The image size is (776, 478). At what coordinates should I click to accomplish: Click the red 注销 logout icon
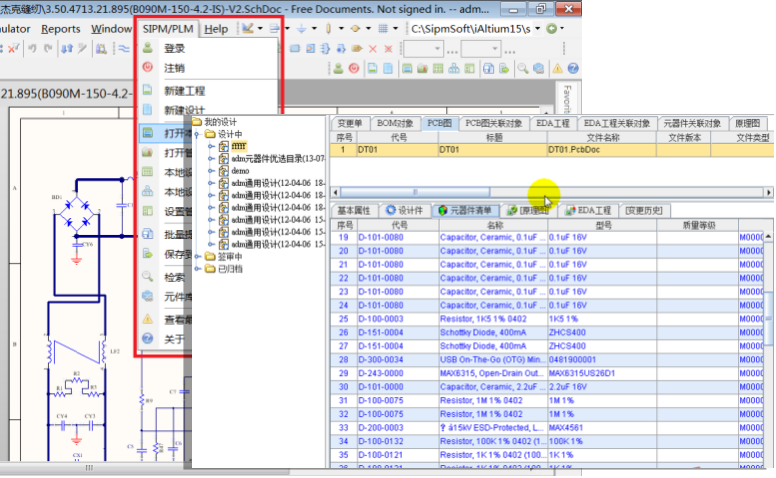pyautogui.click(x=147, y=67)
